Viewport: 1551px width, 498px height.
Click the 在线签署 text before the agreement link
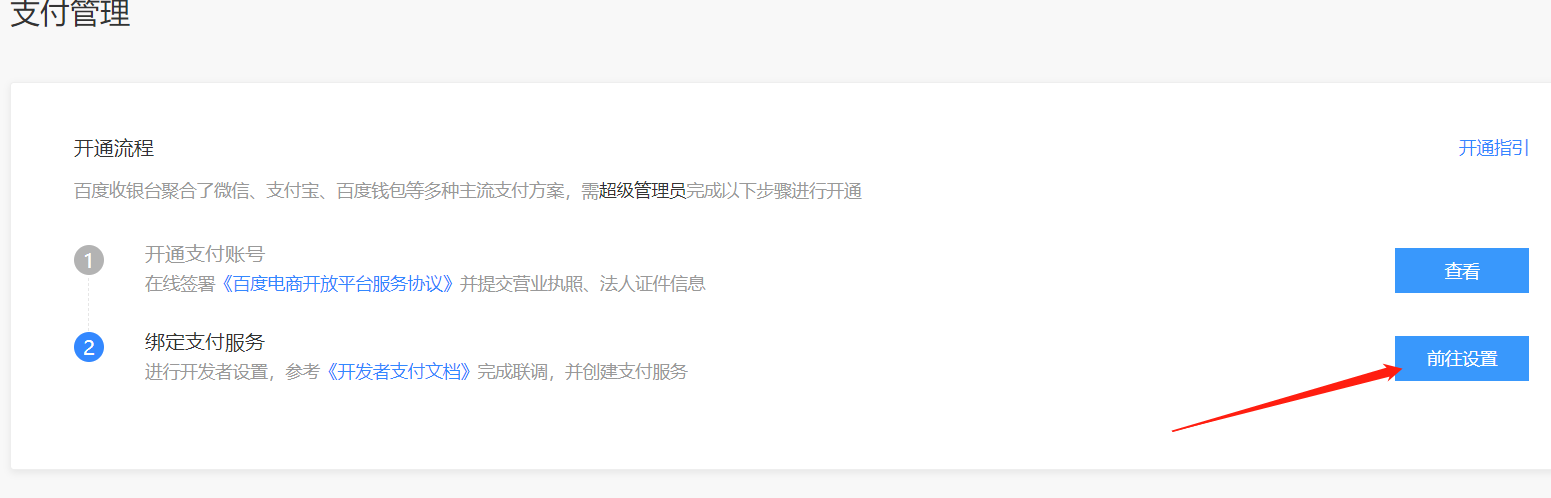[x=180, y=283]
